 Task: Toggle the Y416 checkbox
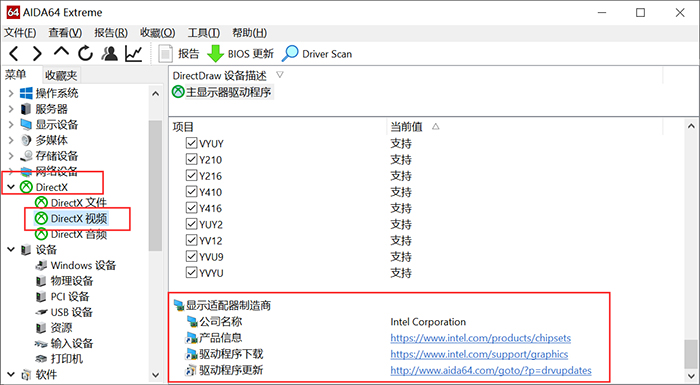(192, 208)
